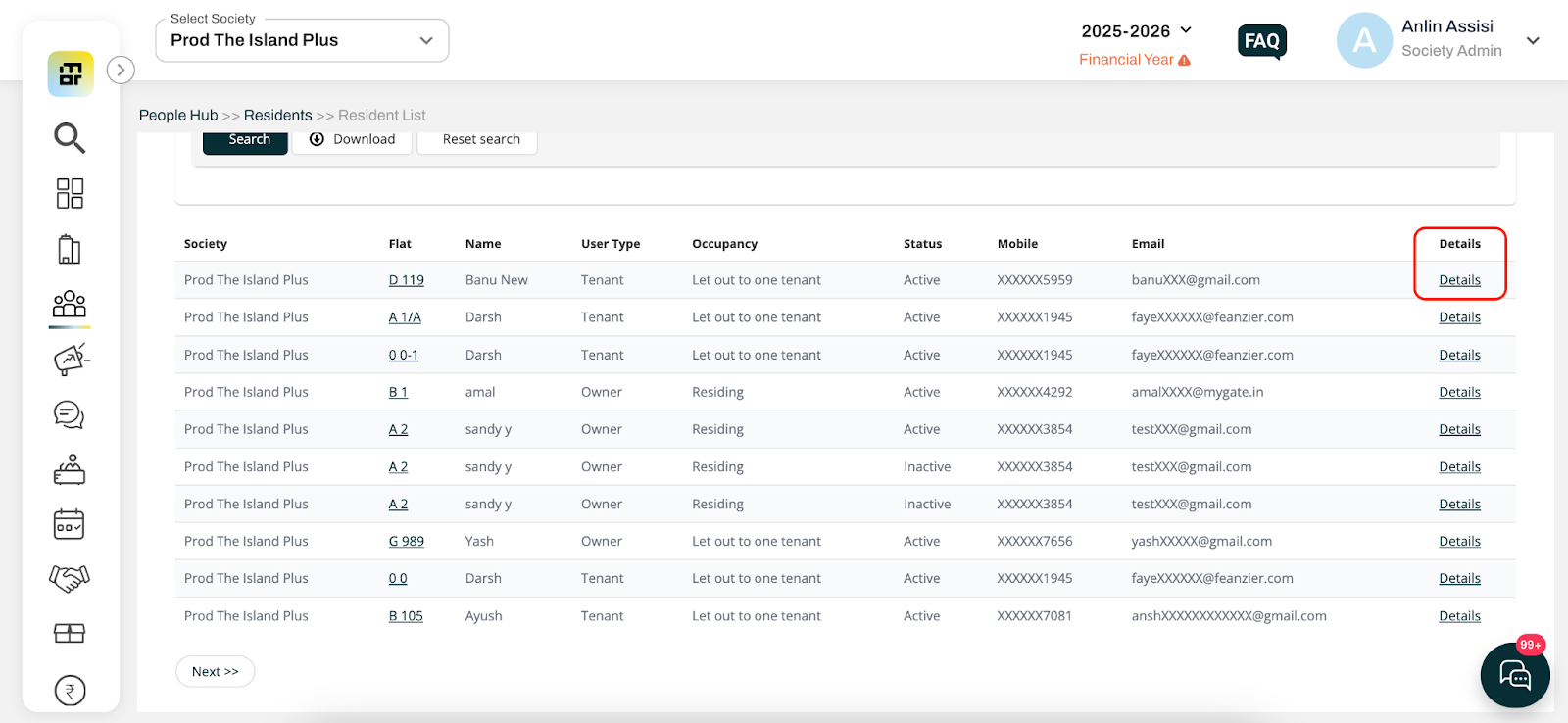The width and height of the screenshot is (1568, 723).
Task: Go to People Hub breadcrumb link
Action: tap(178, 115)
